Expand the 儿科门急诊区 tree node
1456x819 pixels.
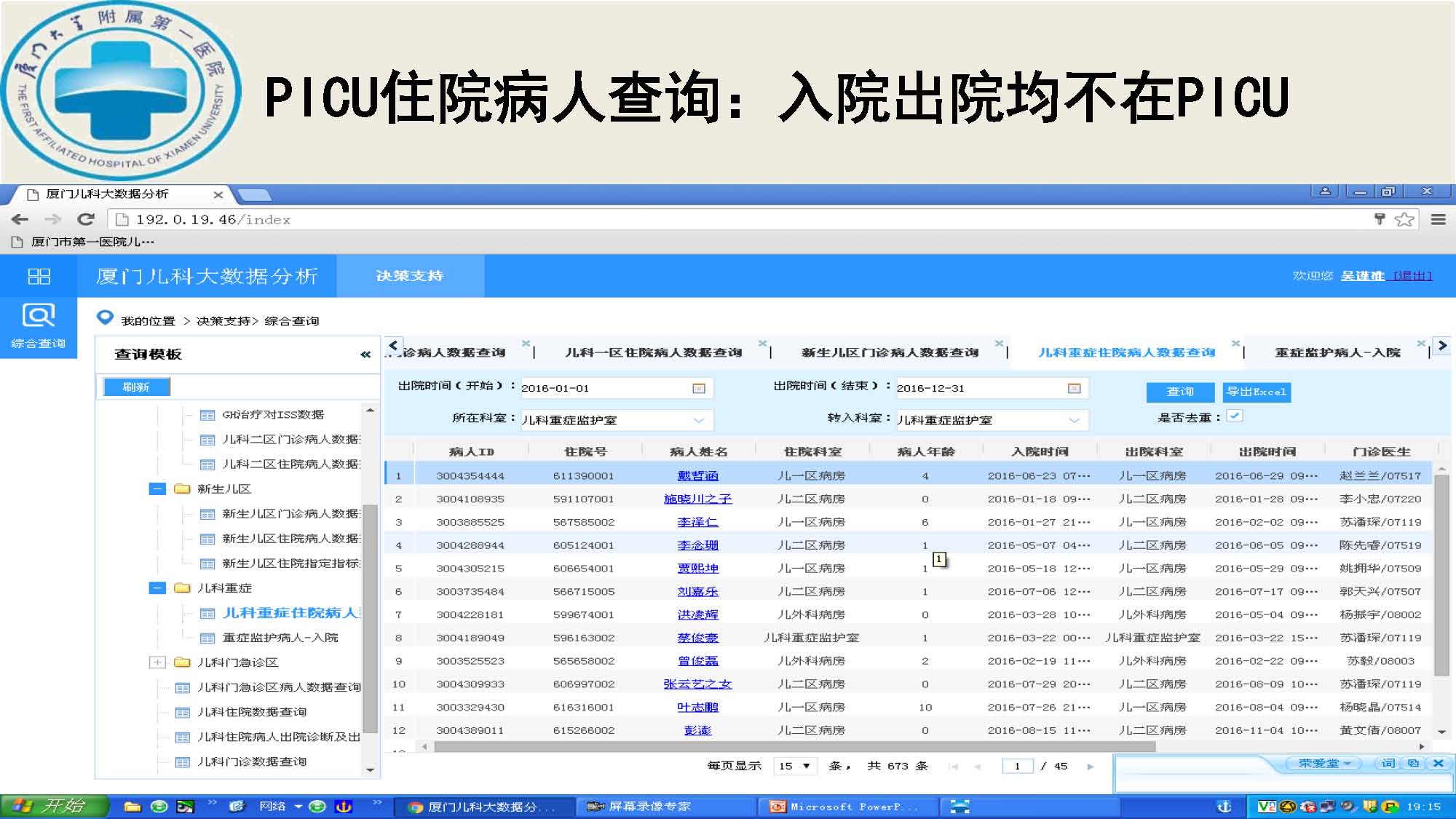pos(157,662)
